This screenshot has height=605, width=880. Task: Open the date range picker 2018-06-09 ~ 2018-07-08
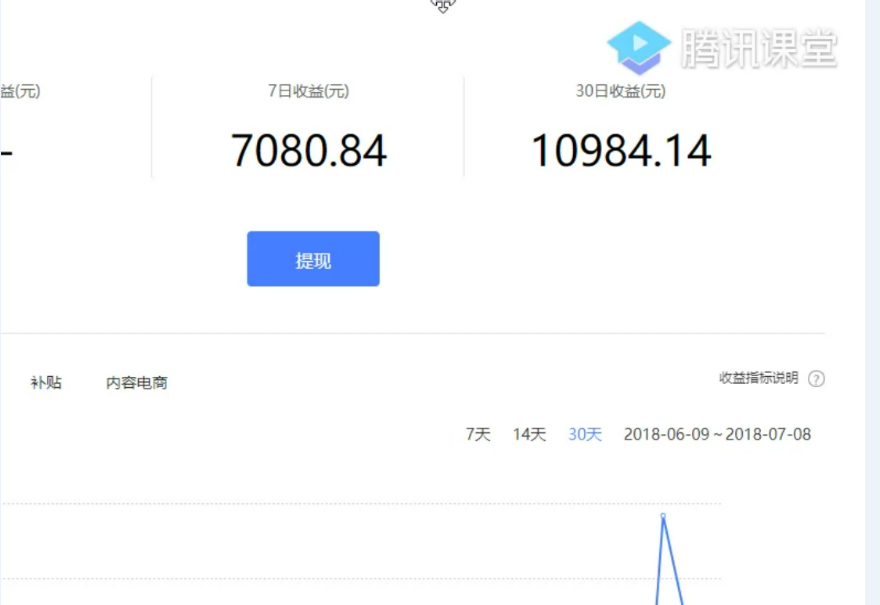click(x=717, y=434)
